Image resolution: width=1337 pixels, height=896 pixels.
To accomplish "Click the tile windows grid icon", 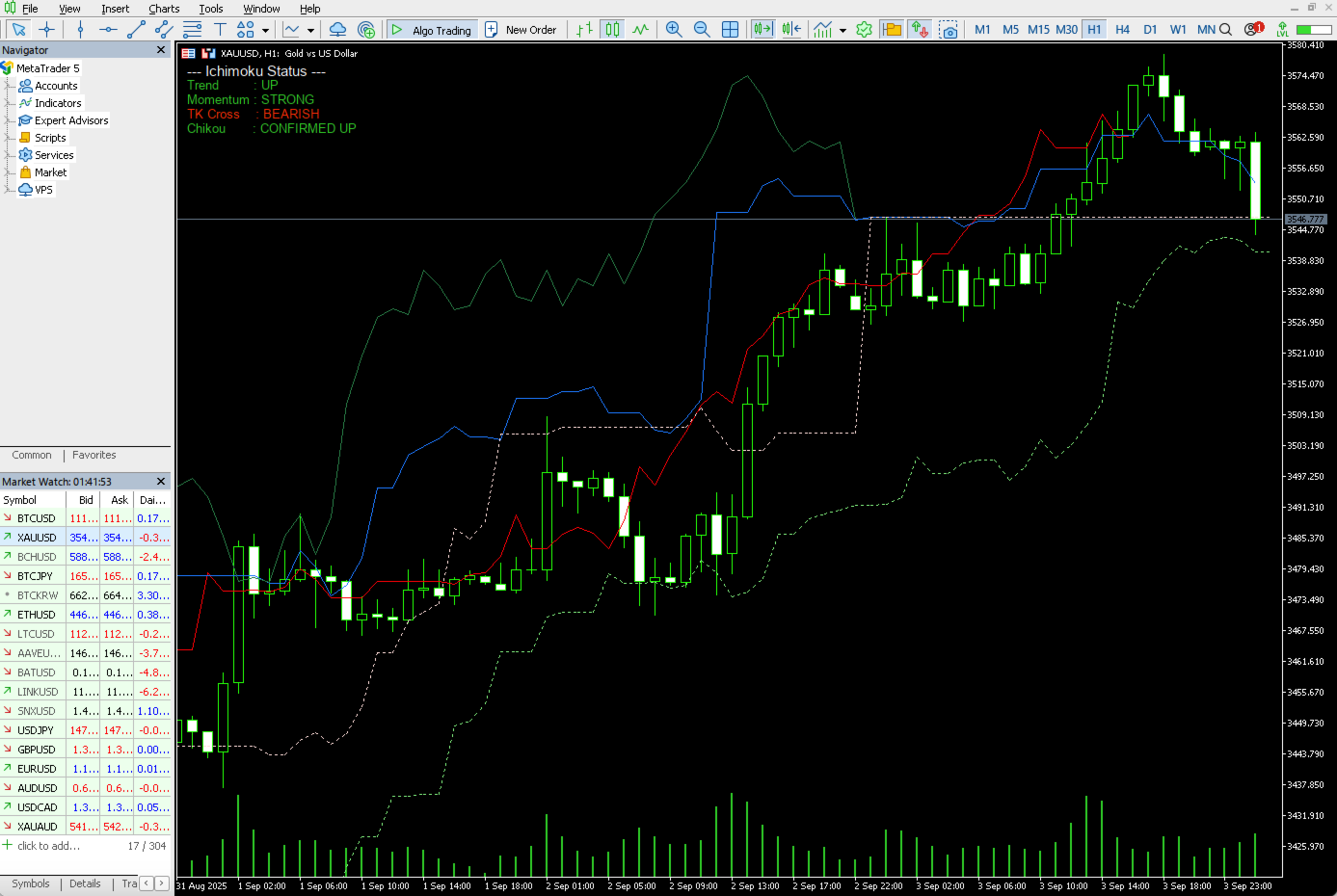I will coord(730,30).
